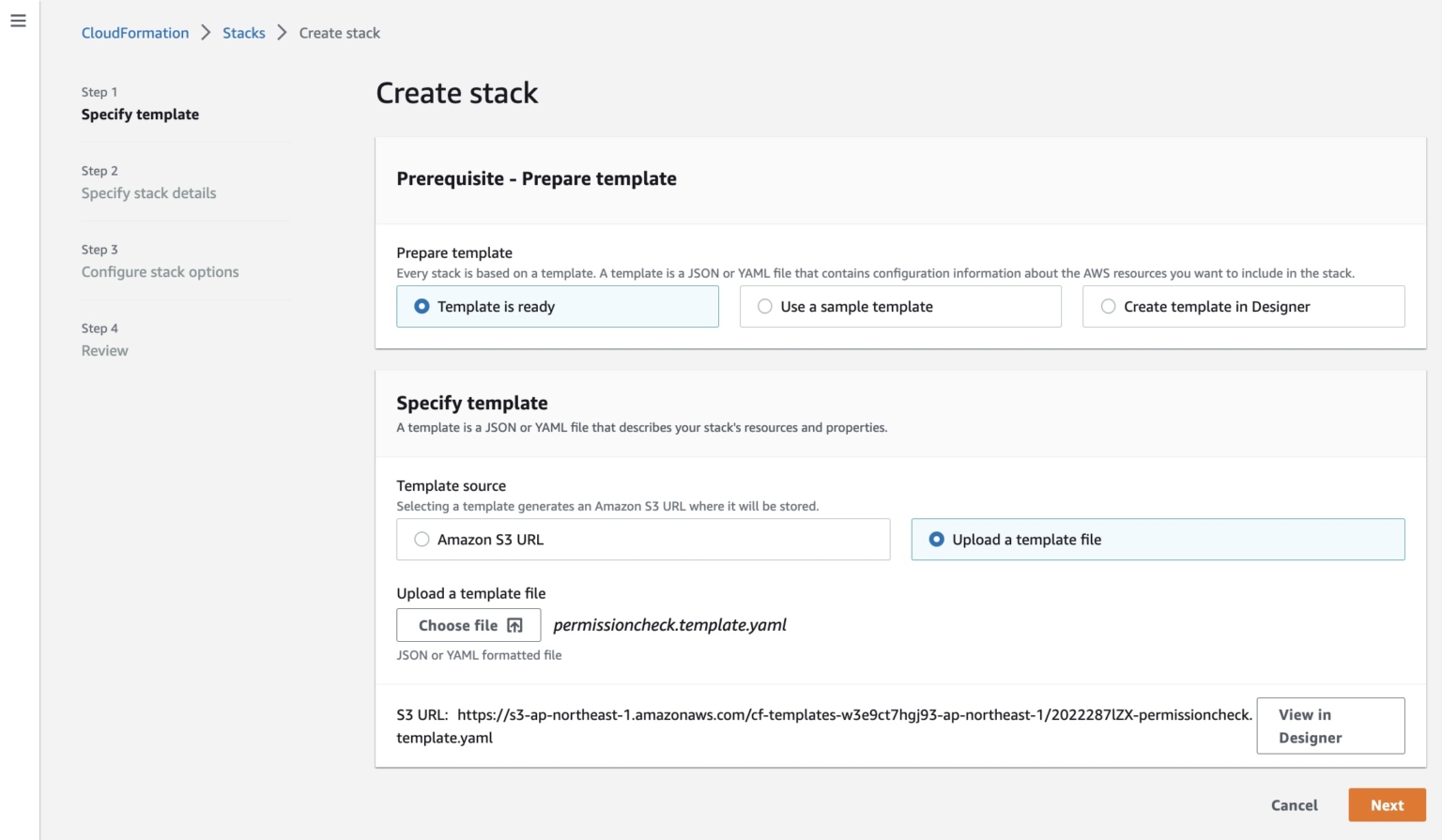Navigate to Stacks via the breadcrumb
This screenshot has width=1442, height=840.
[x=244, y=32]
